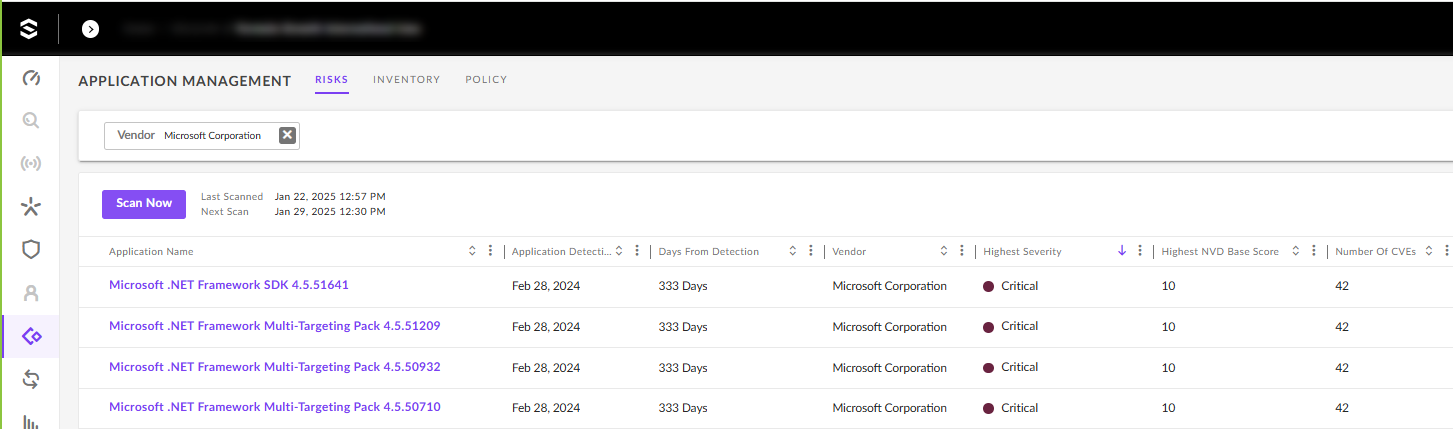This screenshot has width=1453, height=429.
Task: Remove the Microsoft Corporation vendor filter
Action: point(287,136)
